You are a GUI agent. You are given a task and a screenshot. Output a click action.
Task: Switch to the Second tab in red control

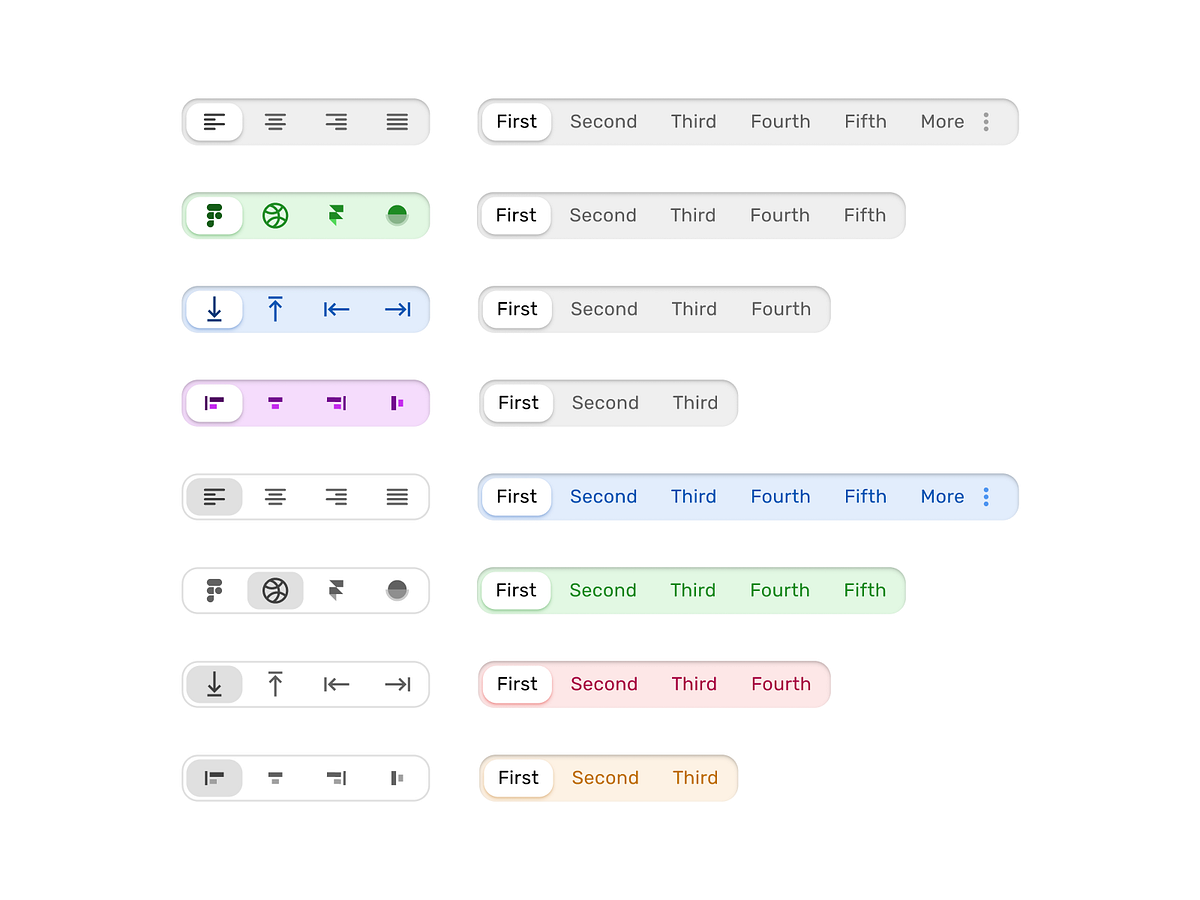(x=604, y=684)
